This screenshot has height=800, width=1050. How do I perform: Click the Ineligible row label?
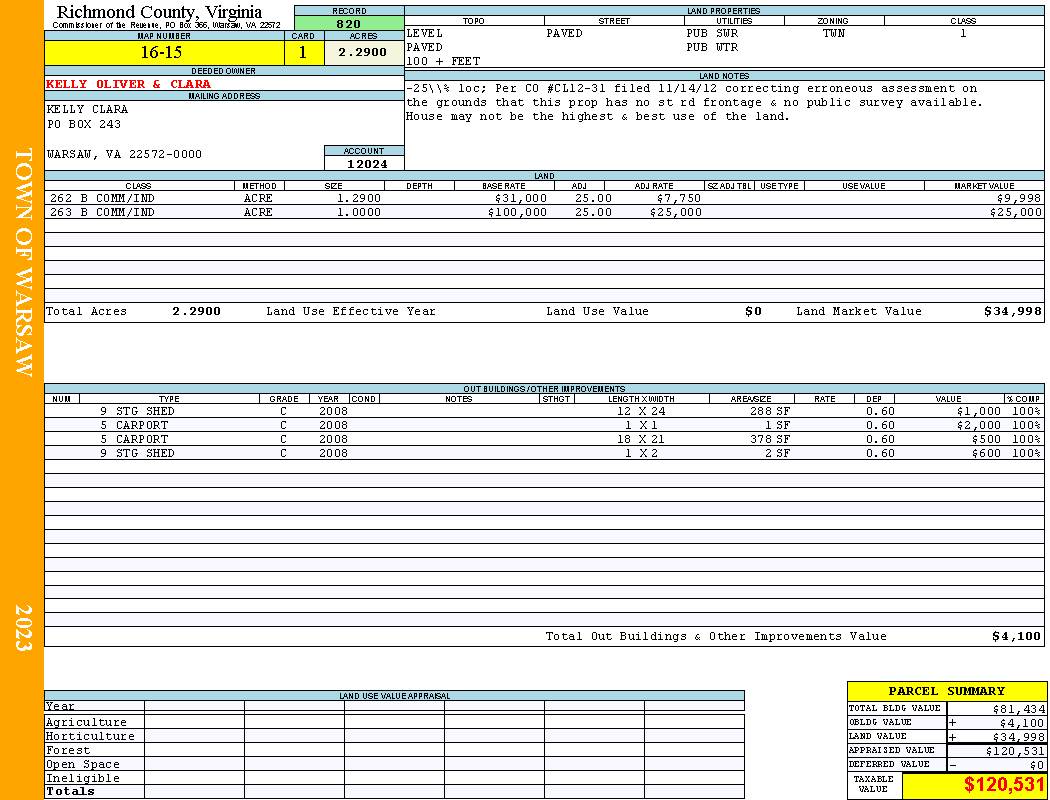82,779
